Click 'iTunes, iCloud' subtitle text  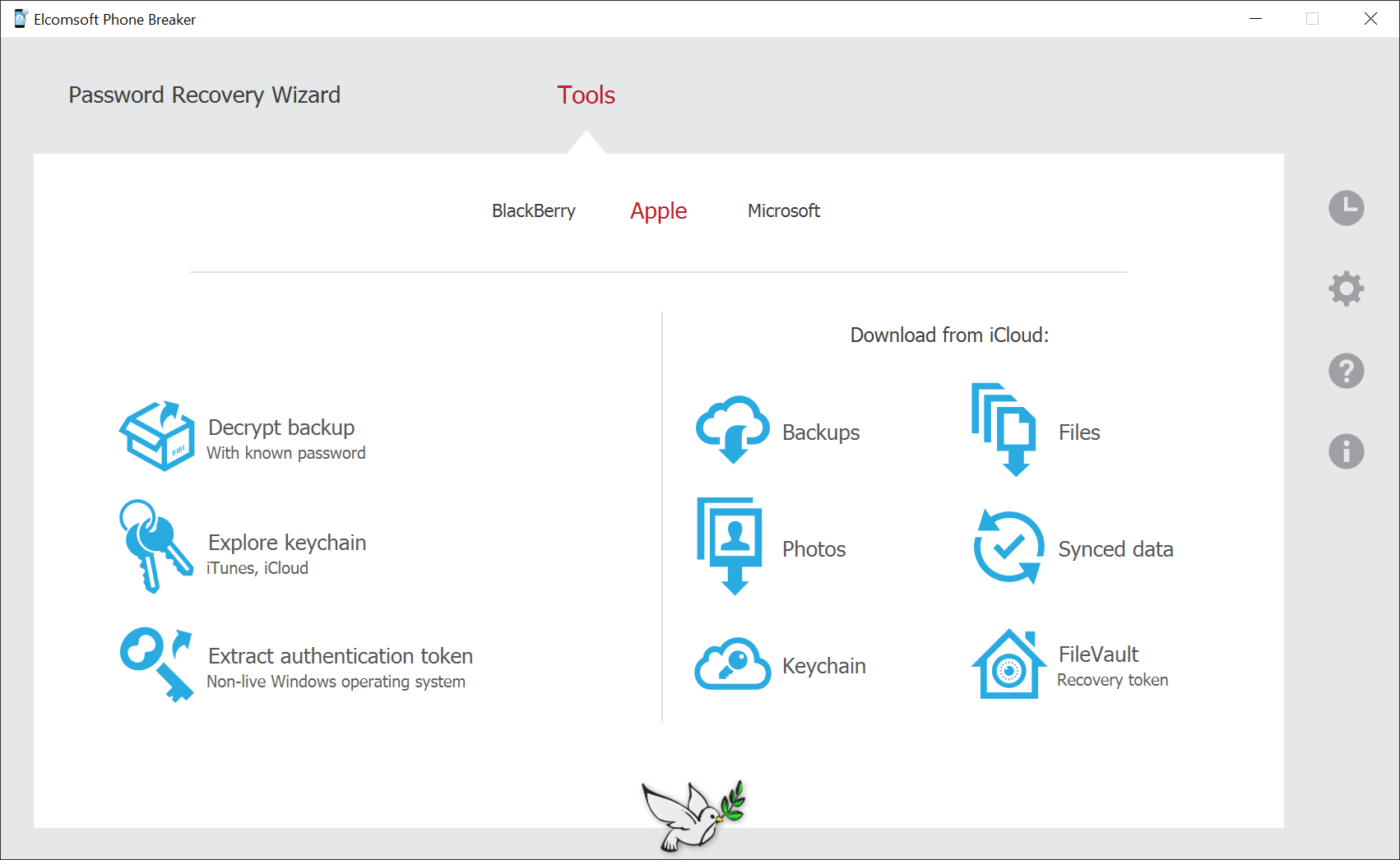click(257, 568)
